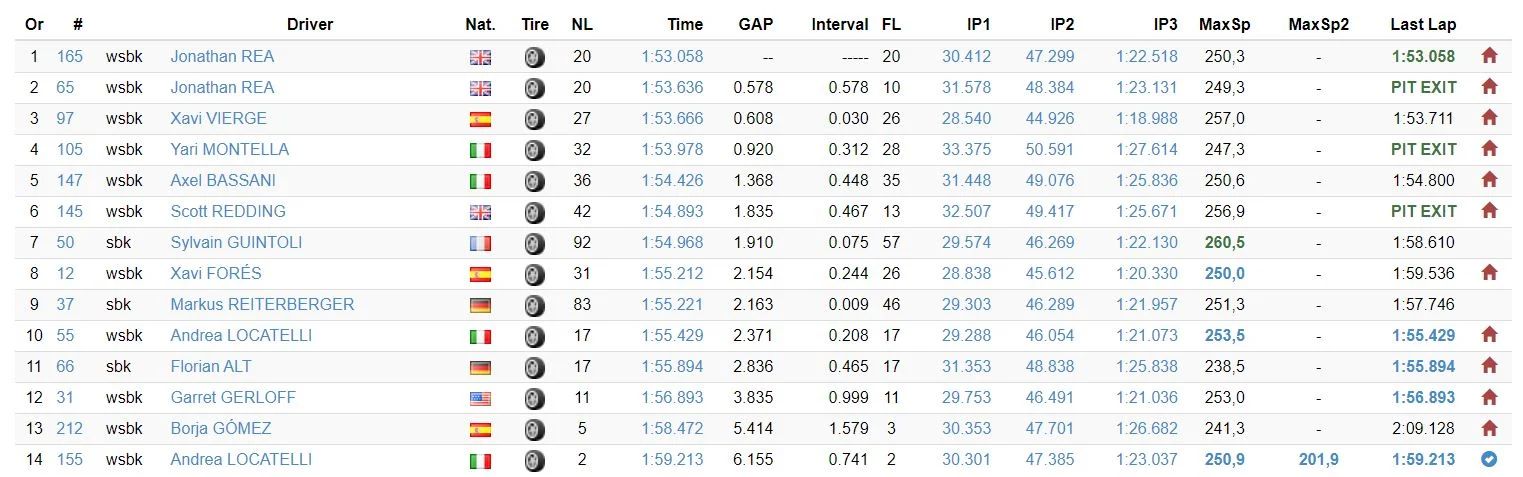Open driver Jonathan REA number 165
This screenshot has height=477, width=1523.
(222, 56)
